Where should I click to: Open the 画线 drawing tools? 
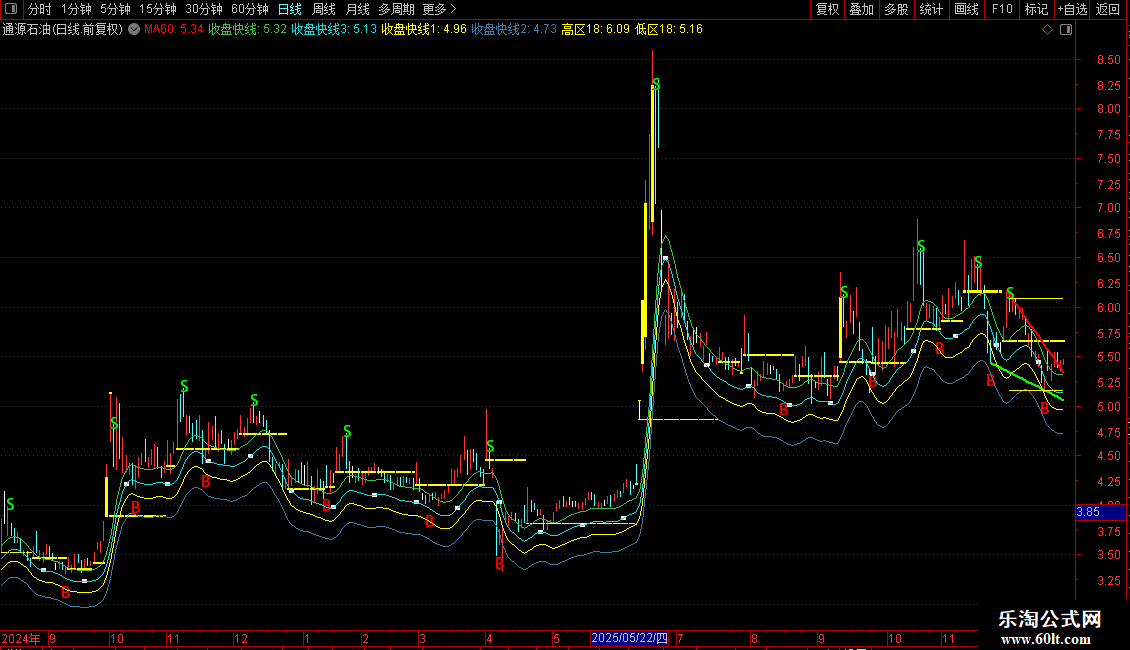coord(966,9)
